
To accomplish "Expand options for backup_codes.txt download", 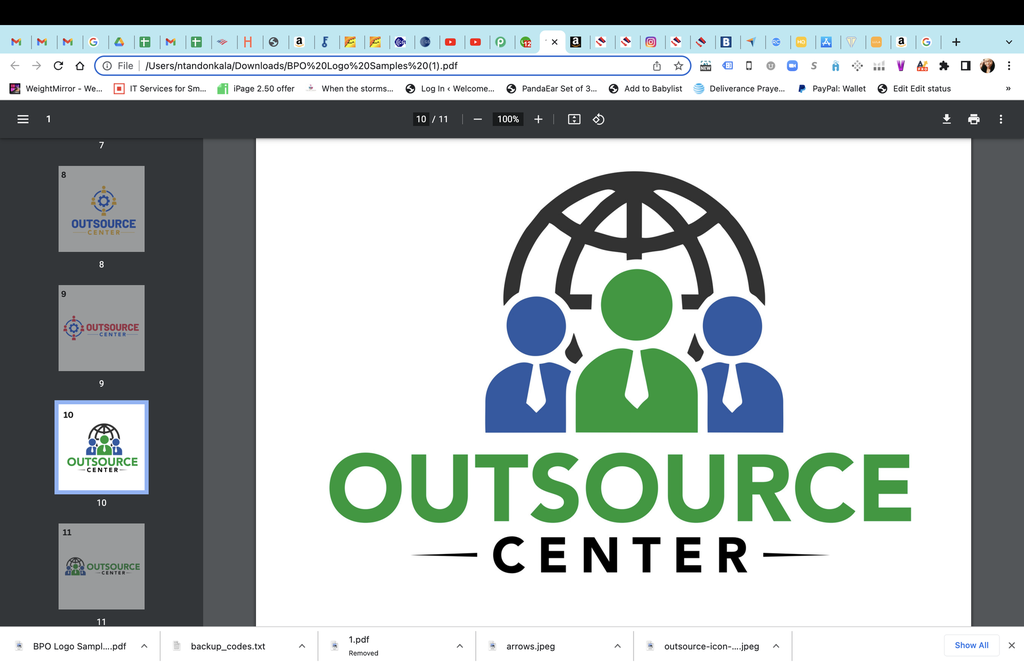I will (x=302, y=646).
